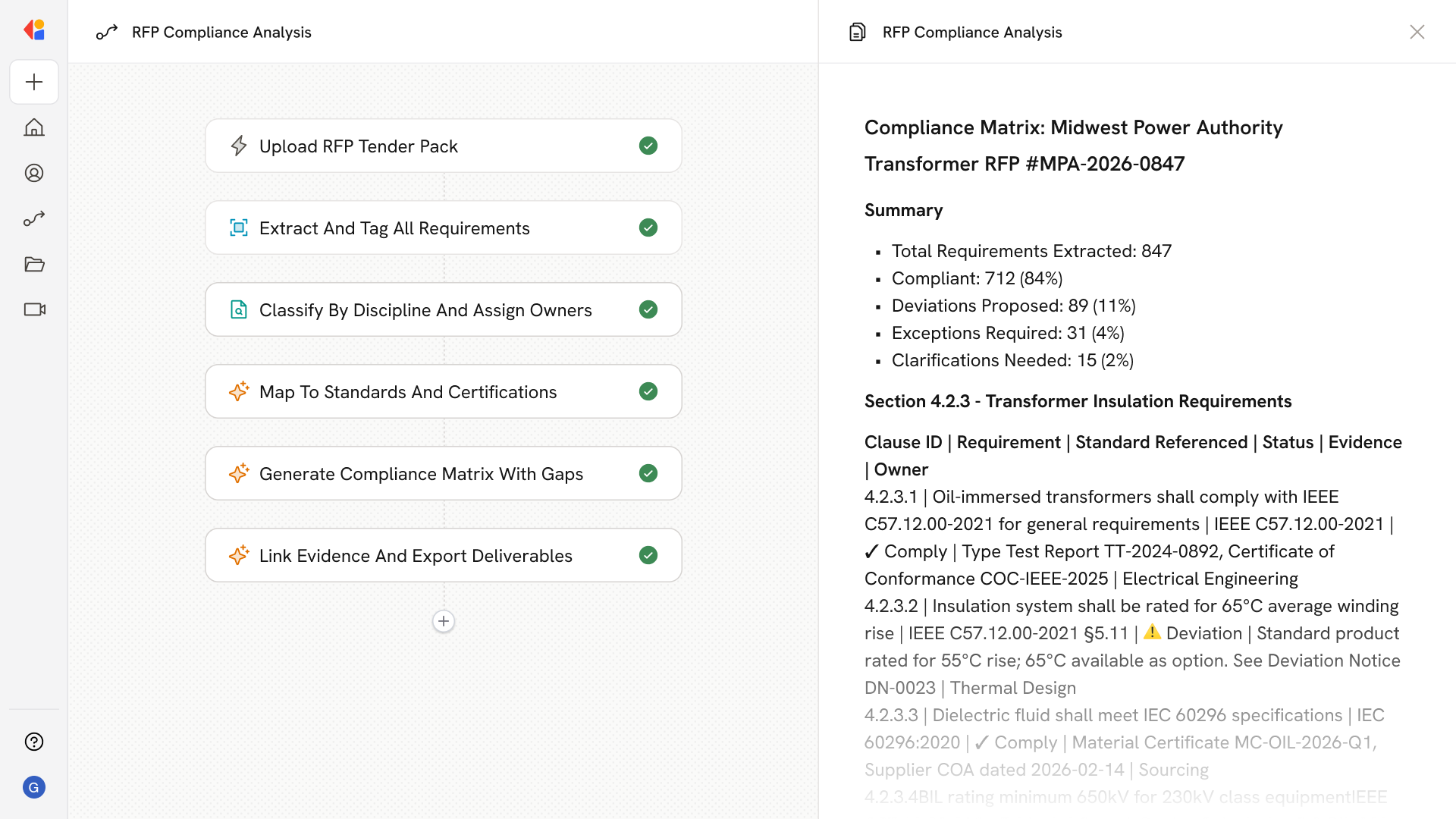Close the RFP Compliance Analysis panel

tap(1417, 32)
